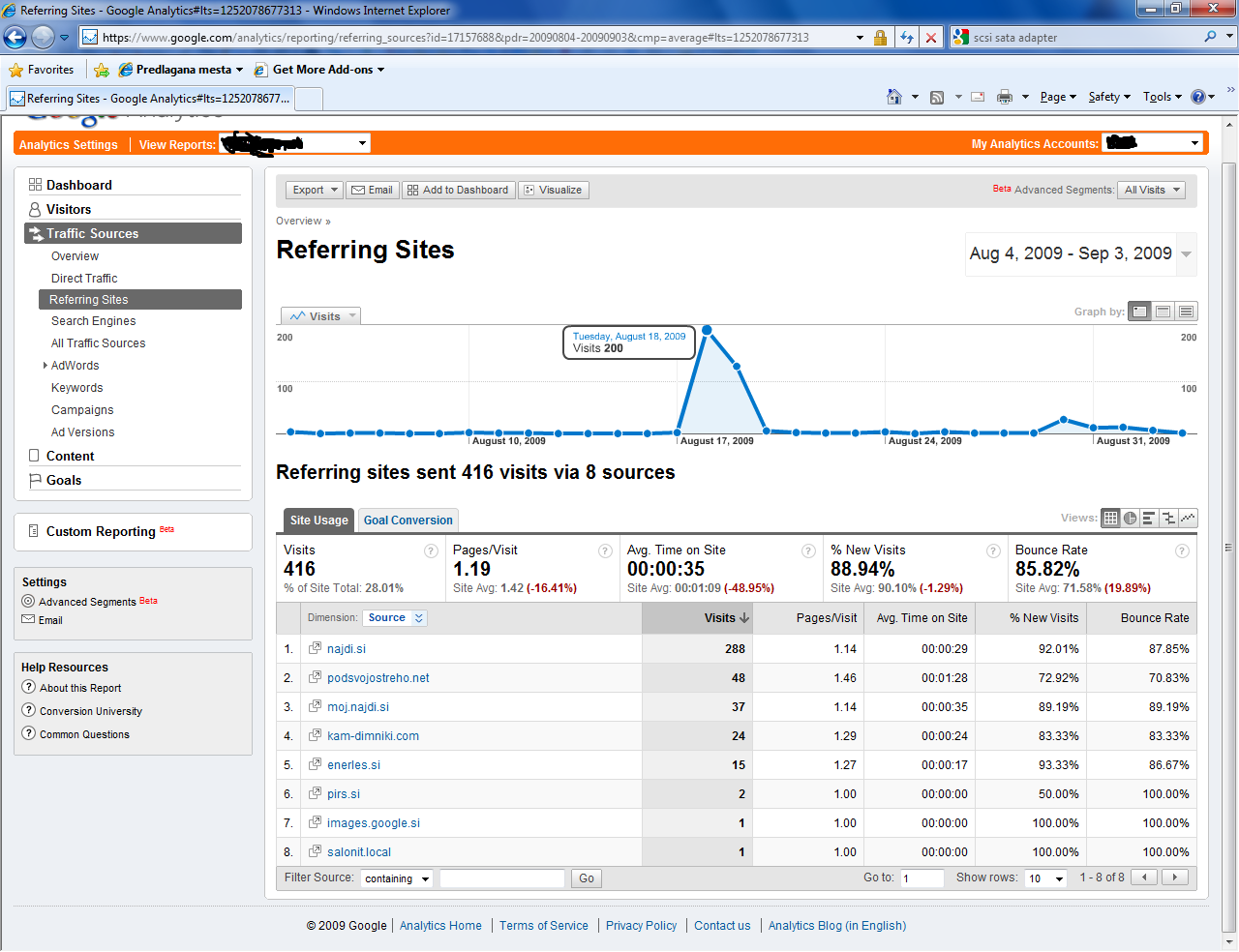Click the RSS feeds toolbar icon
Image resolution: width=1239 pixels, height=952 pixels.
pos(937,97)
